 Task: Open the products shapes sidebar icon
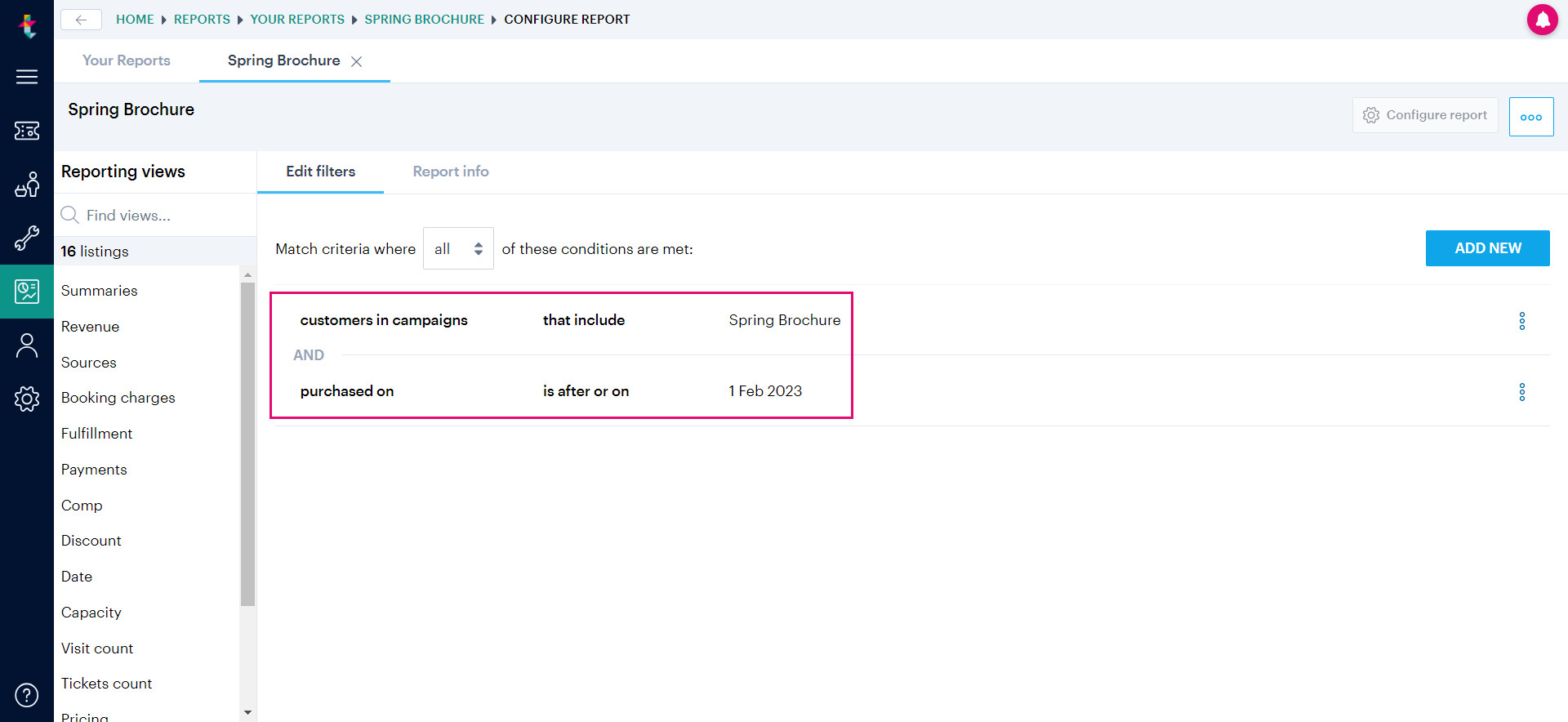pyautogui.click(x=27, y=185)
